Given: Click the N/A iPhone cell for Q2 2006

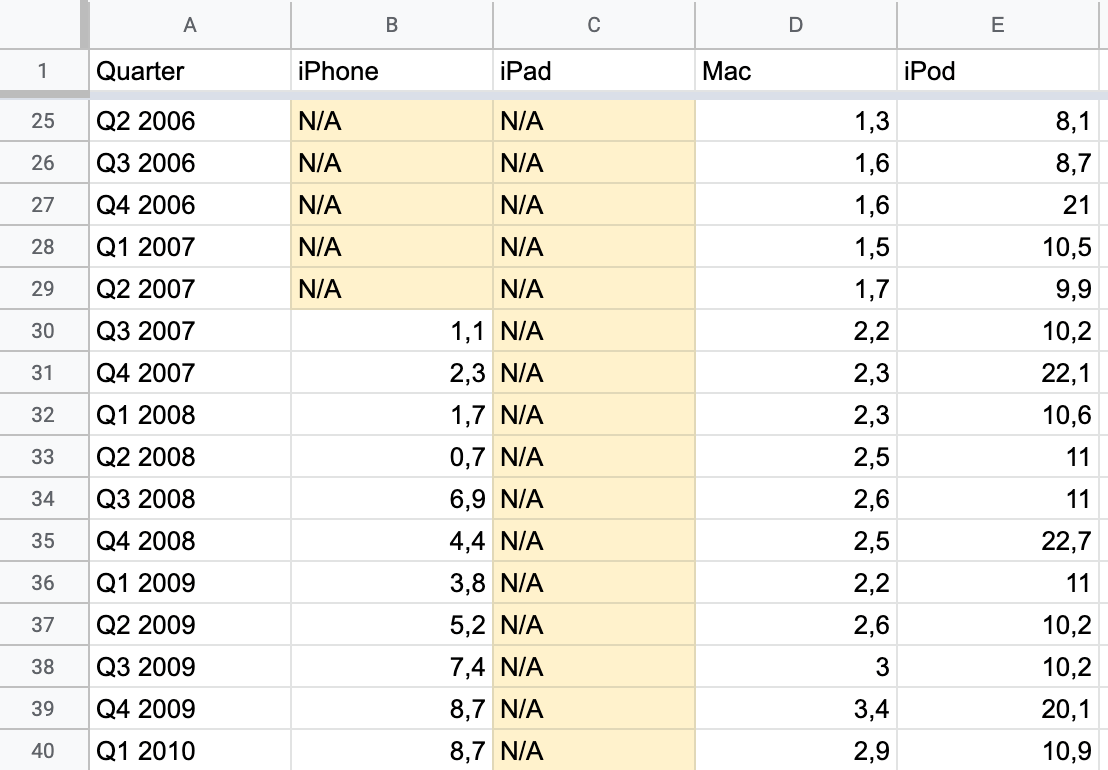Looking at the screenshot, I should pos(392,121).
